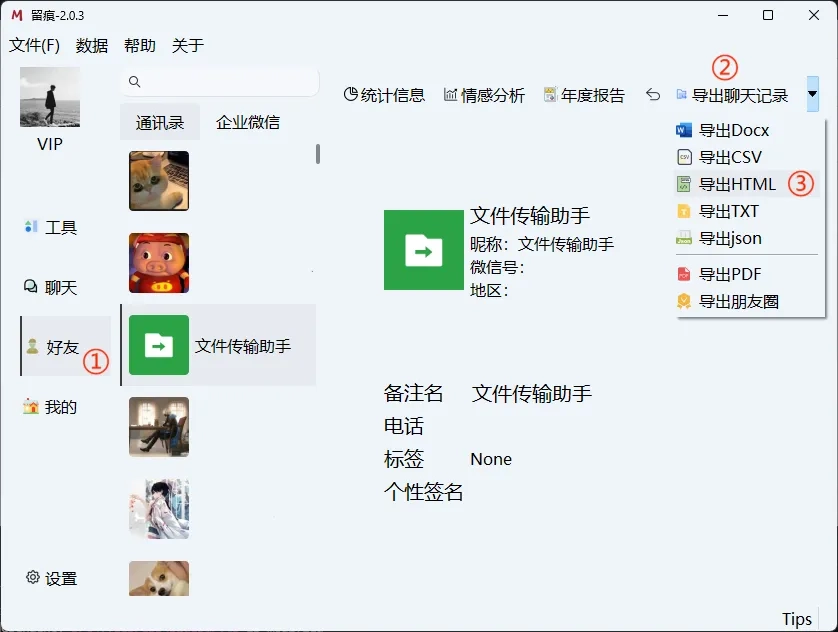The image size is (838, 632).
Task: Open 统计信息 statistics view
Action: click(384, 95)
